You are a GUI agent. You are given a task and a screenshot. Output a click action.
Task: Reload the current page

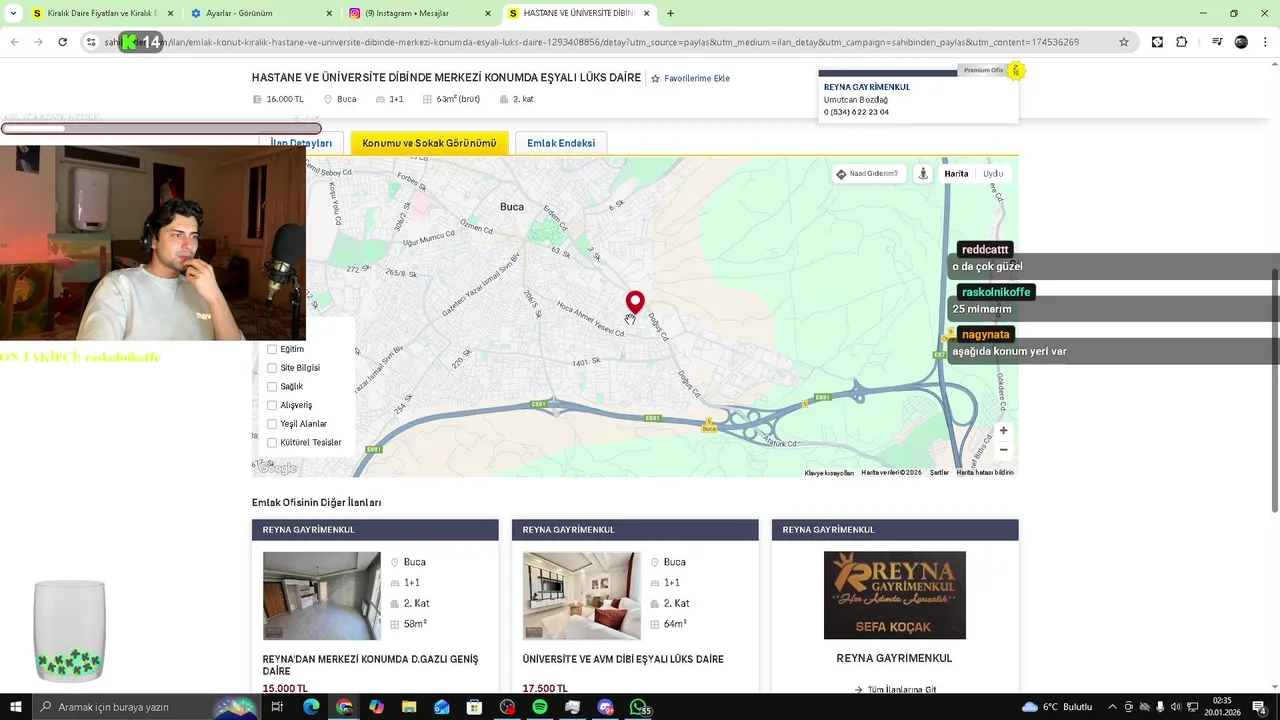coord(62,42)
